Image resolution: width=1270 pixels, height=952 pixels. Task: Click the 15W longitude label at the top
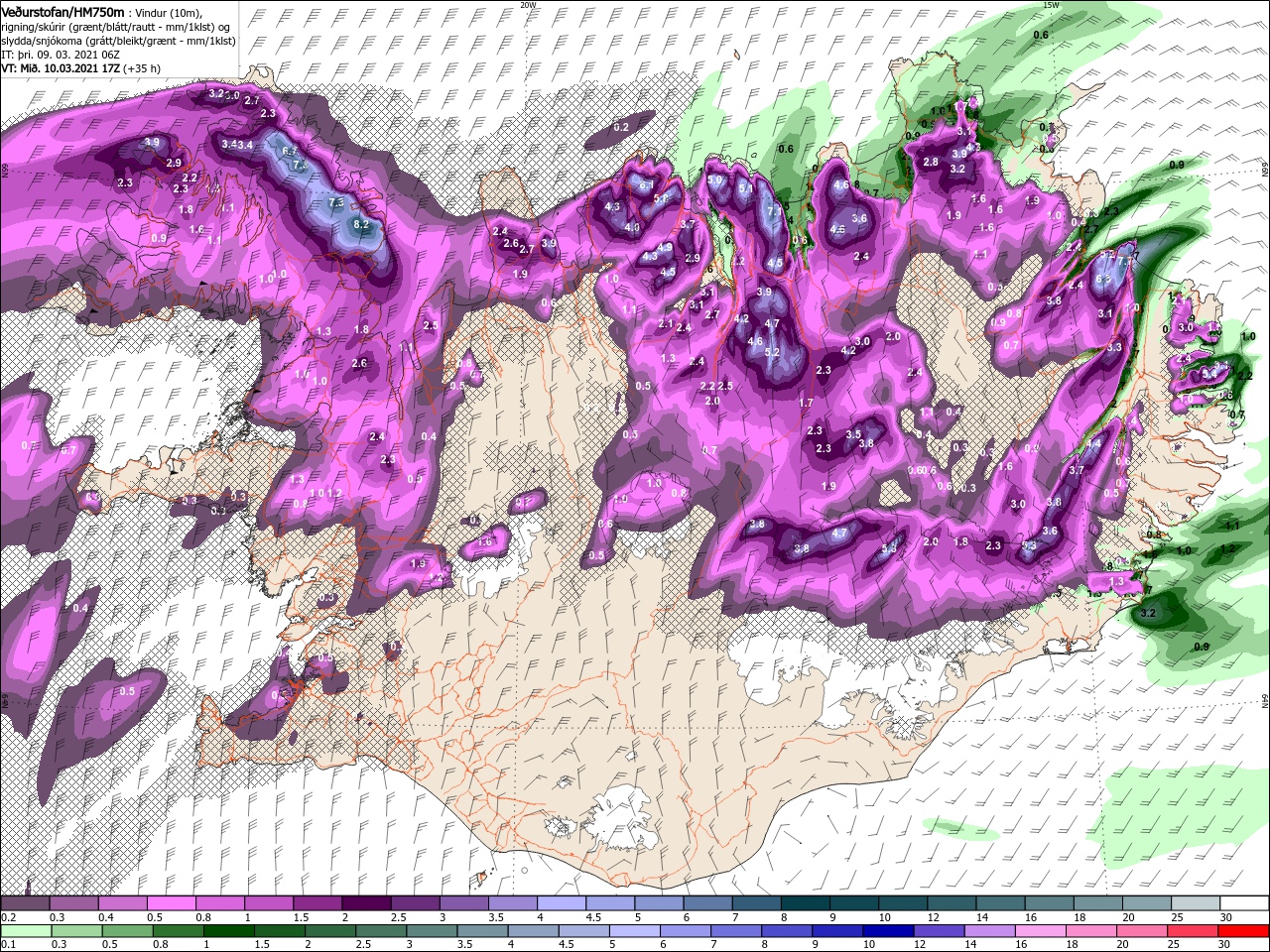click(1051, 5)
